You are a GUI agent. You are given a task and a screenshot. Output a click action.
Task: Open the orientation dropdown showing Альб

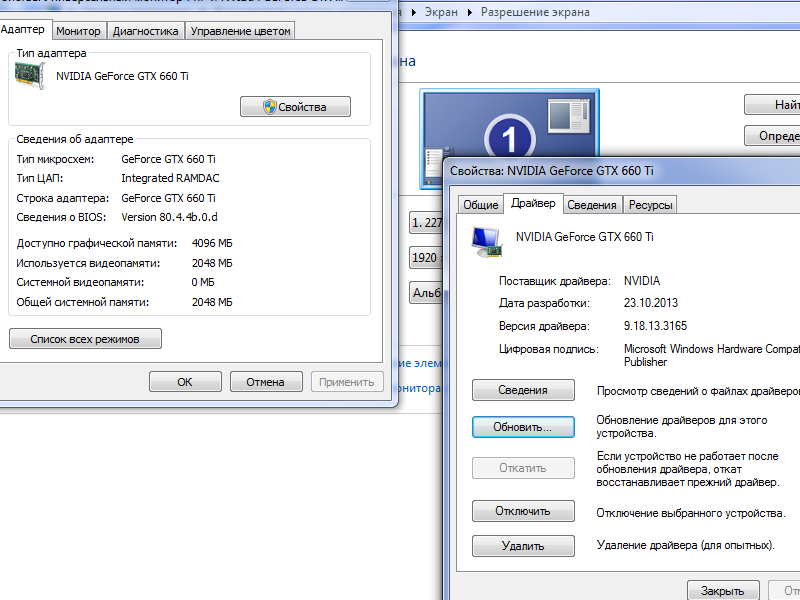(427, 293)
